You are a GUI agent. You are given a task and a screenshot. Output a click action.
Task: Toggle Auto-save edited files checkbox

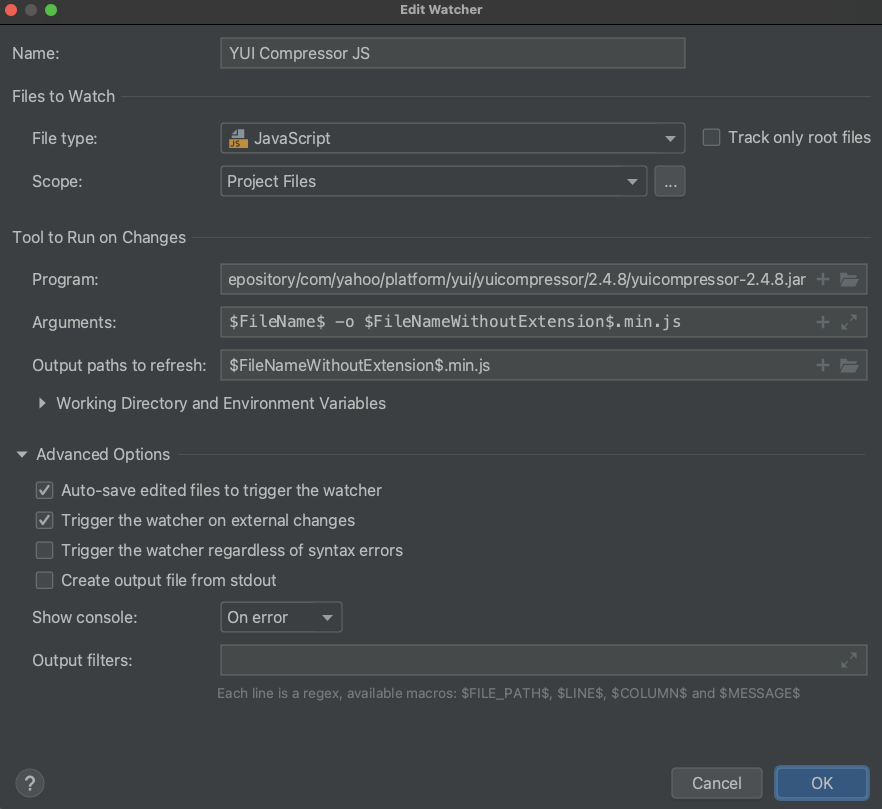click(x=44, y=490)
